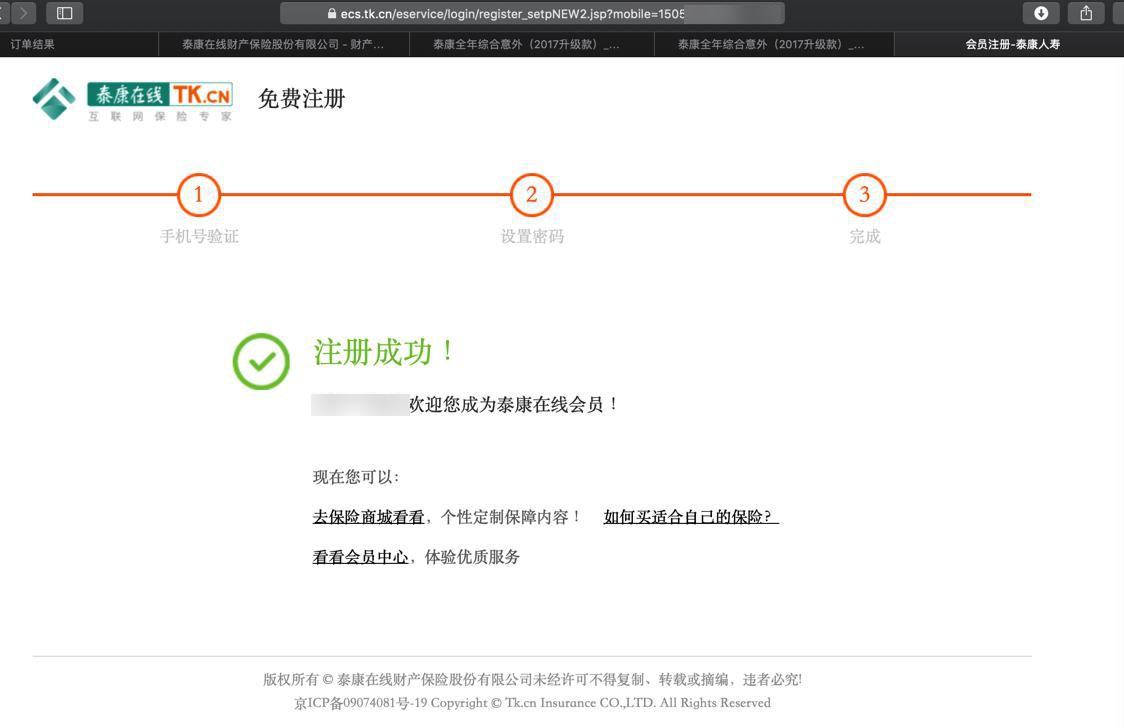
Task: Click the 设置密码 step label
Action: tap(532, 236)
